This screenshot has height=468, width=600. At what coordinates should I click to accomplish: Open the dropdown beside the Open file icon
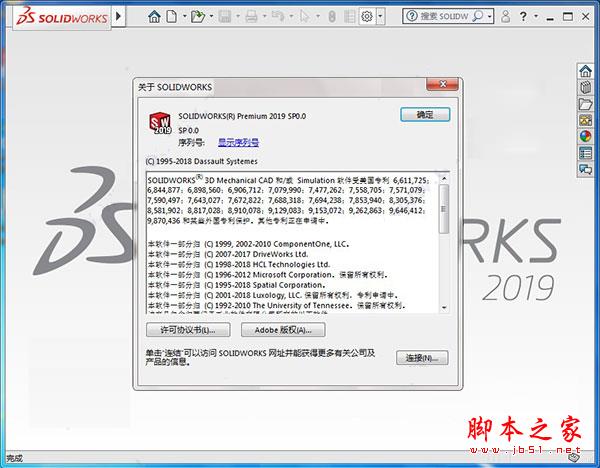pos(211,16)
